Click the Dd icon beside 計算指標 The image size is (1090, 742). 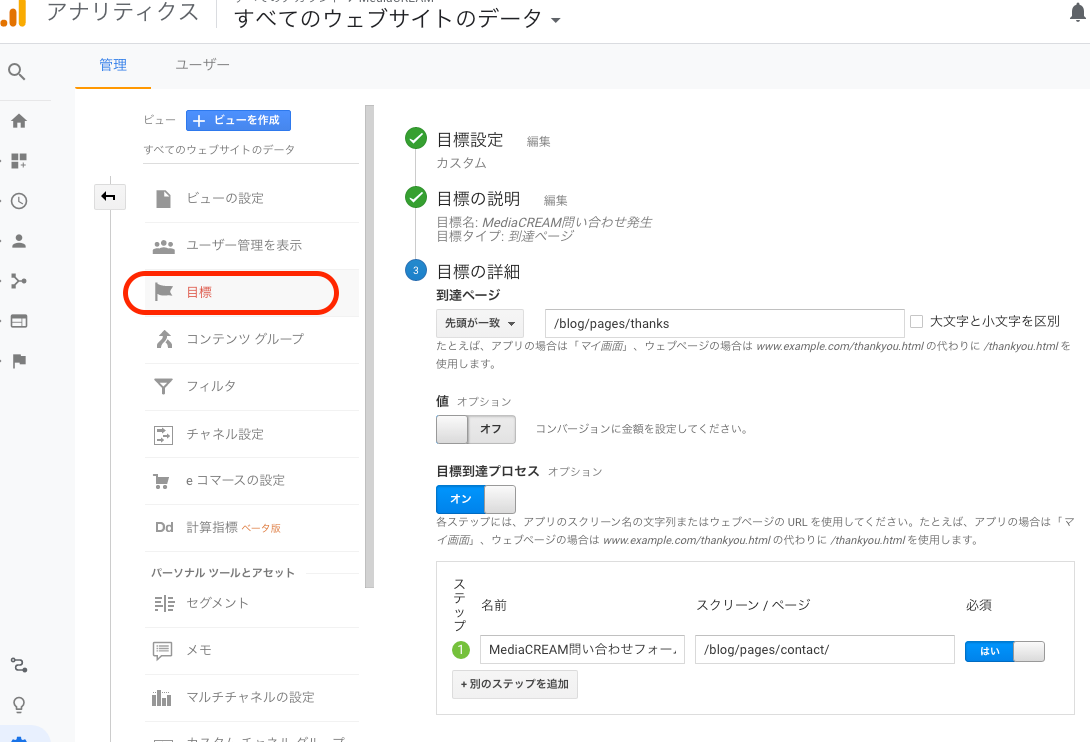tap(164, 527)
